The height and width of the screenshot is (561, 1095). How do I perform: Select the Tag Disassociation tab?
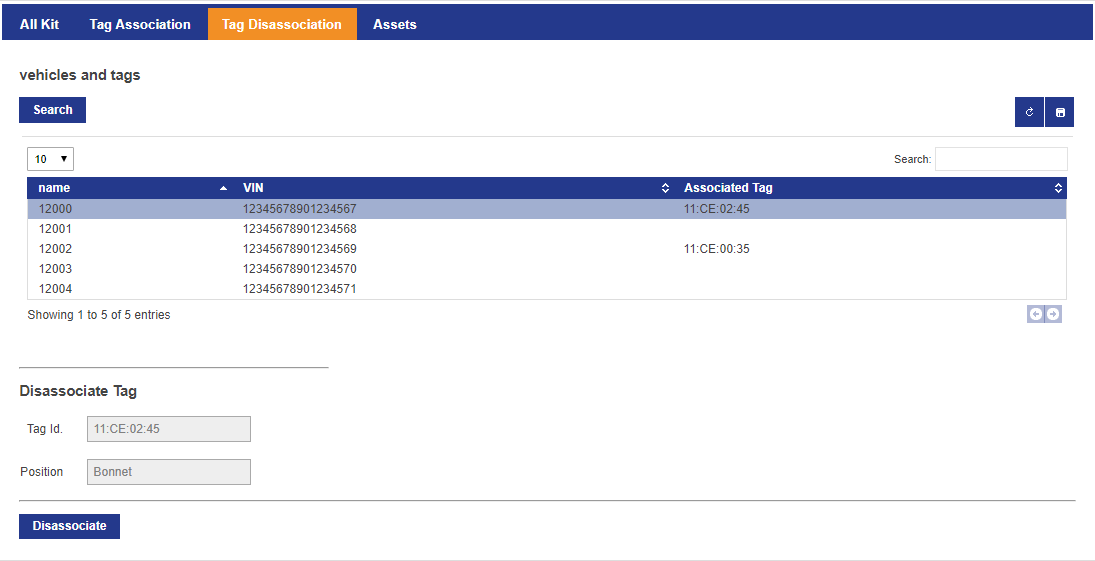pyautogui.click(x=282, y=24)
